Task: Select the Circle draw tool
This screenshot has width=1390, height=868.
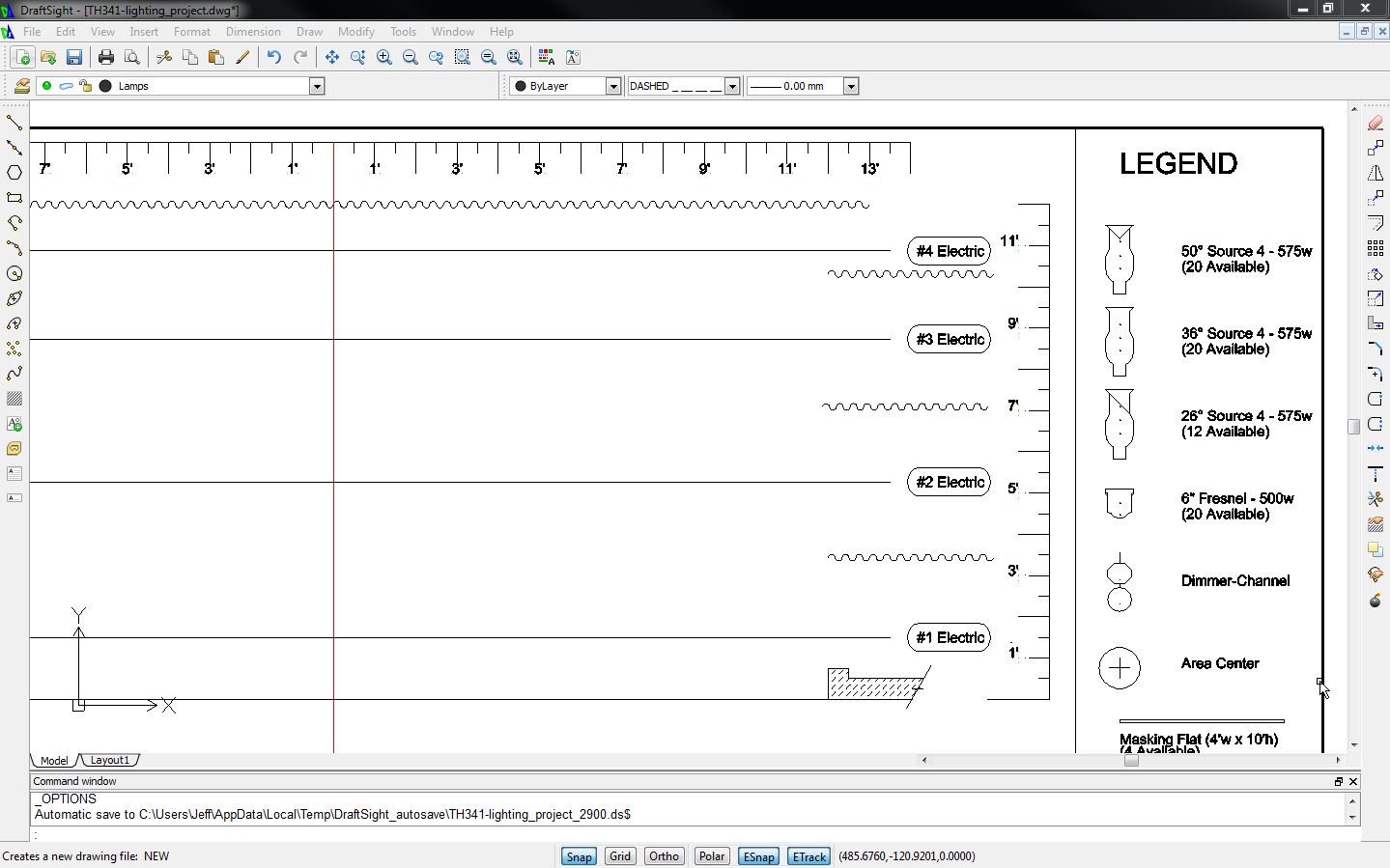Action: pos(14,273)
